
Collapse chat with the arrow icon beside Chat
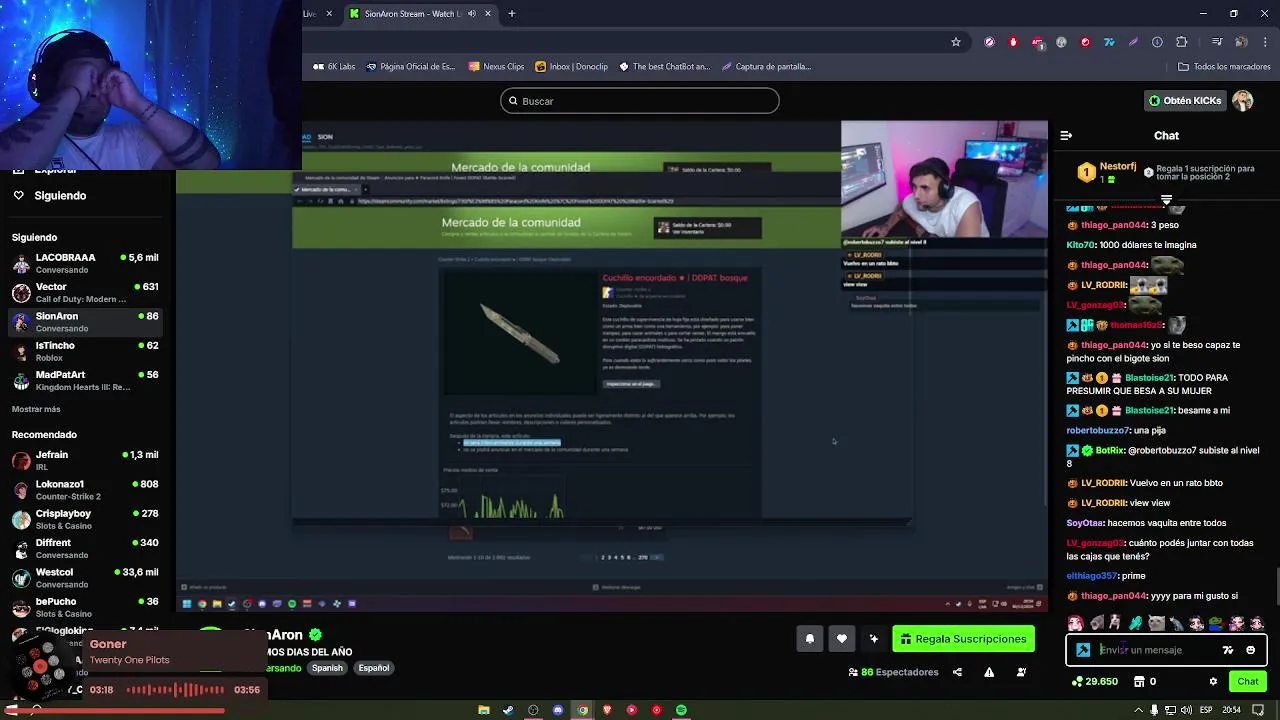pos(1066,135)
